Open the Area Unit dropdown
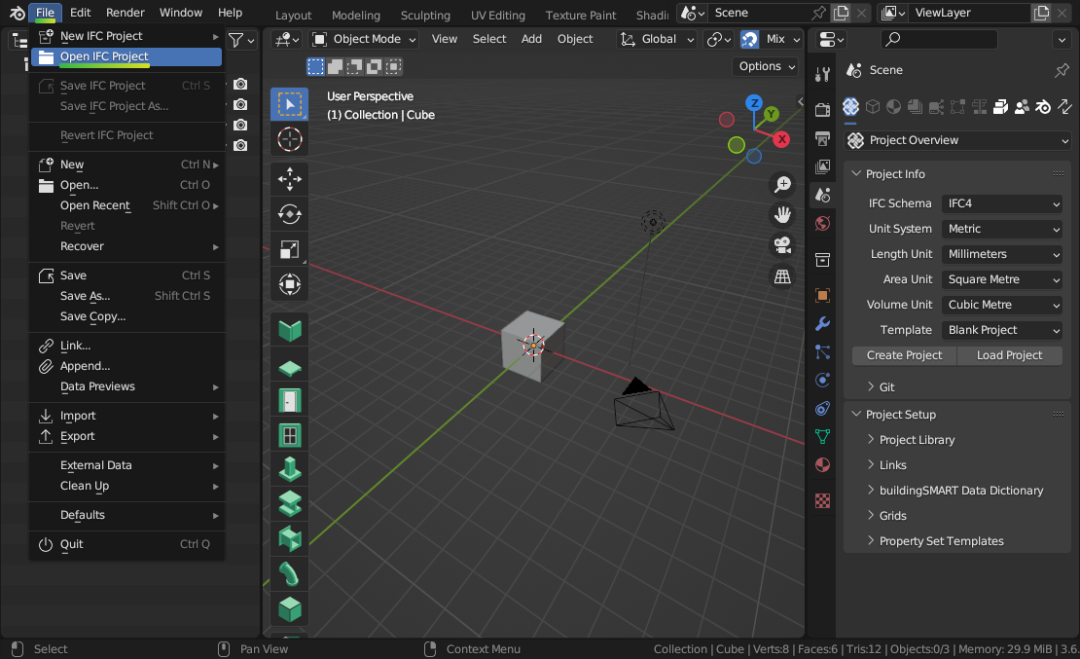1080x659 pixels. click(1002, 280)
